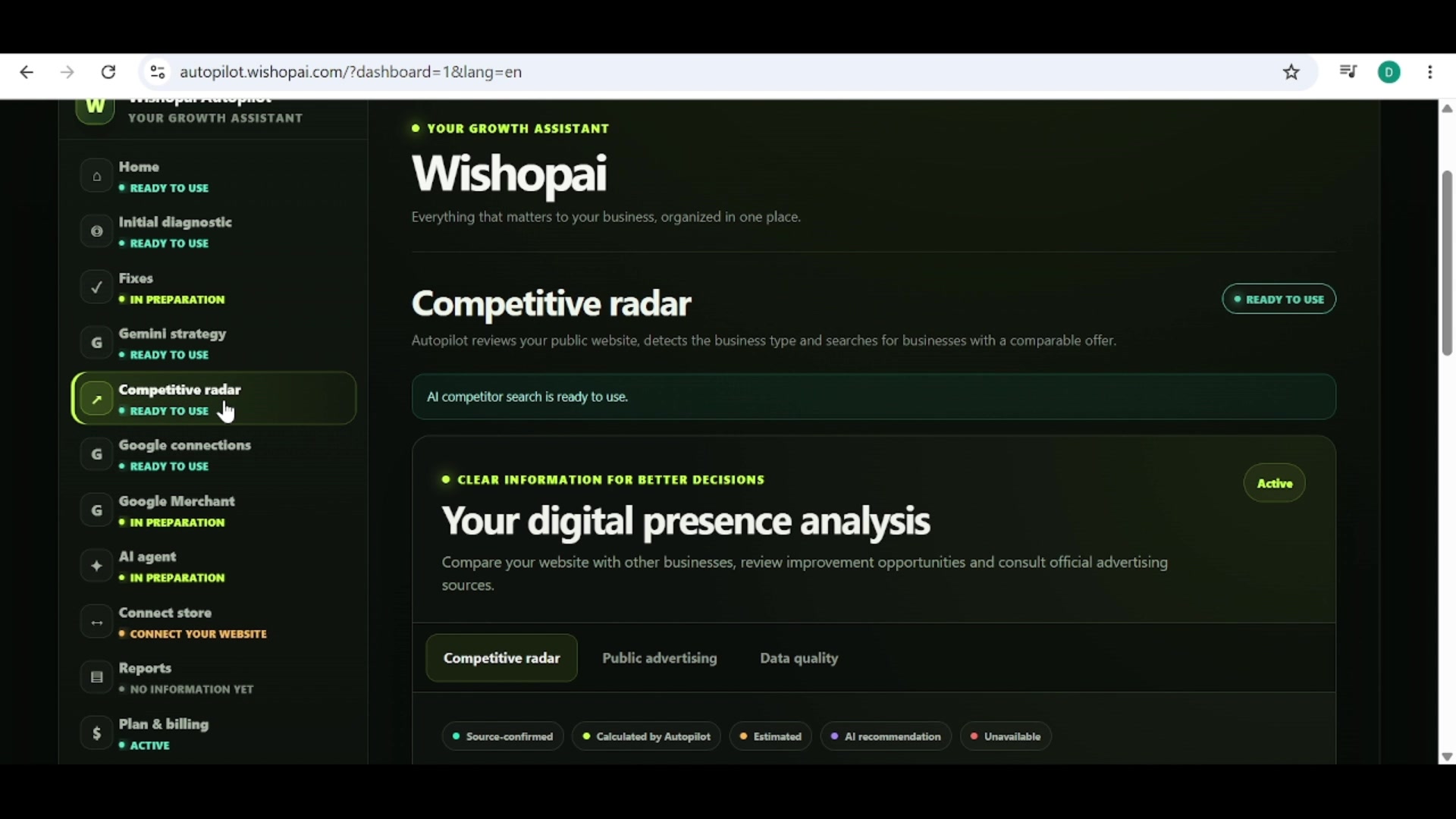Open Gemini strategy in the sidebar
The height and width of the screenshot is (819, 1456).
214,343
